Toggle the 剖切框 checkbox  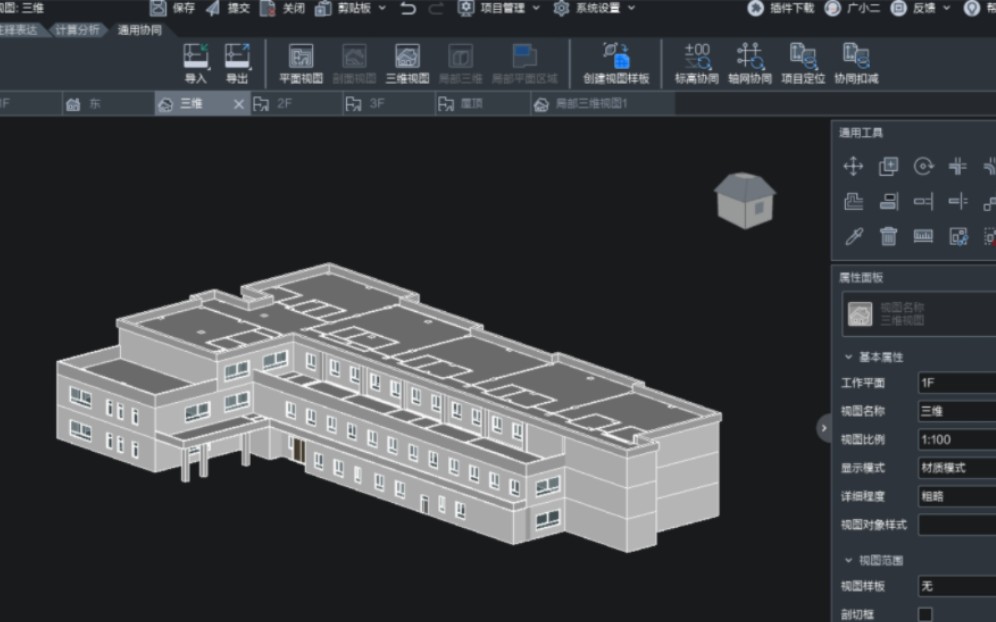click(925, 614)
